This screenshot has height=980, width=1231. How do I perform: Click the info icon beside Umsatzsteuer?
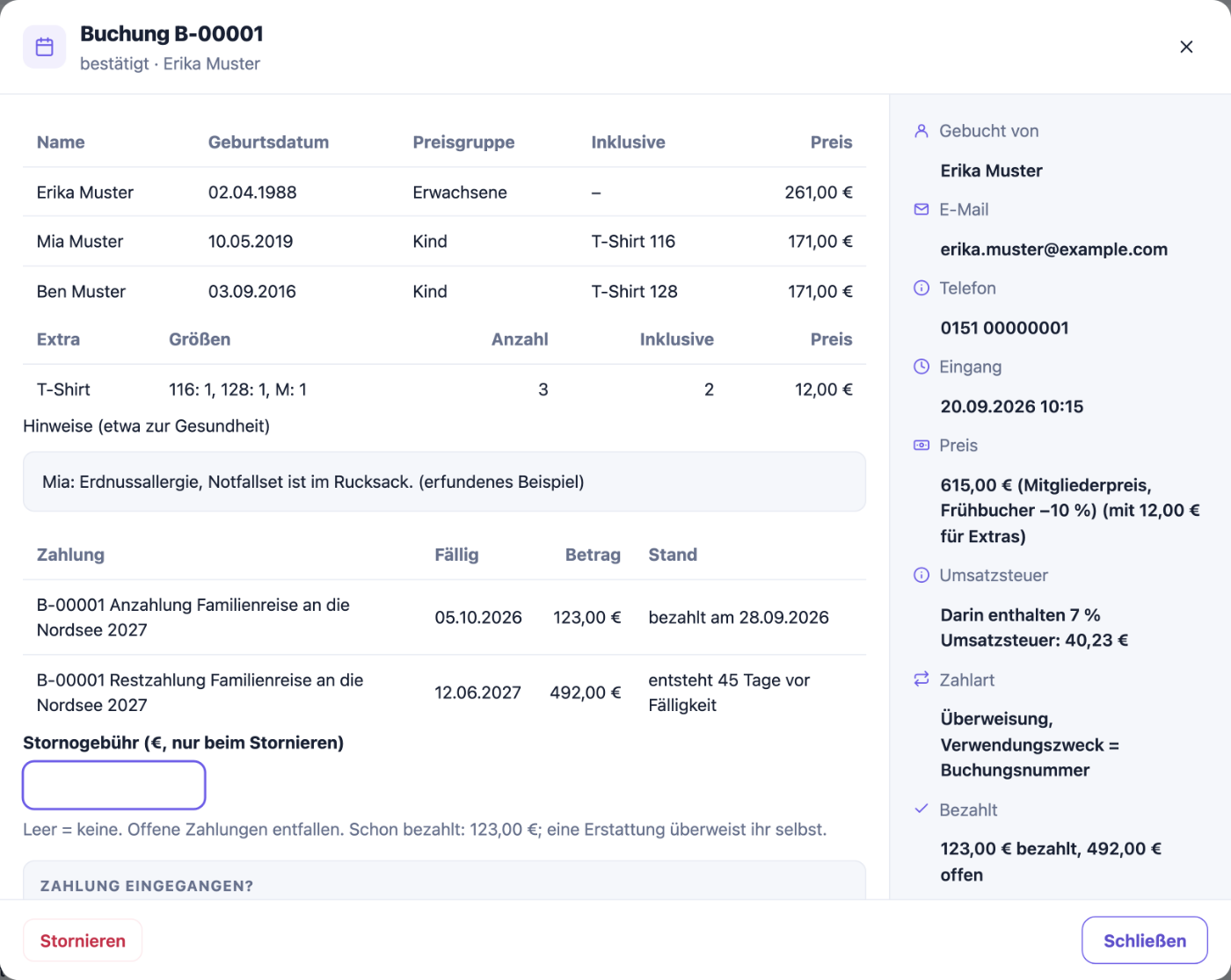click(921, 576)
